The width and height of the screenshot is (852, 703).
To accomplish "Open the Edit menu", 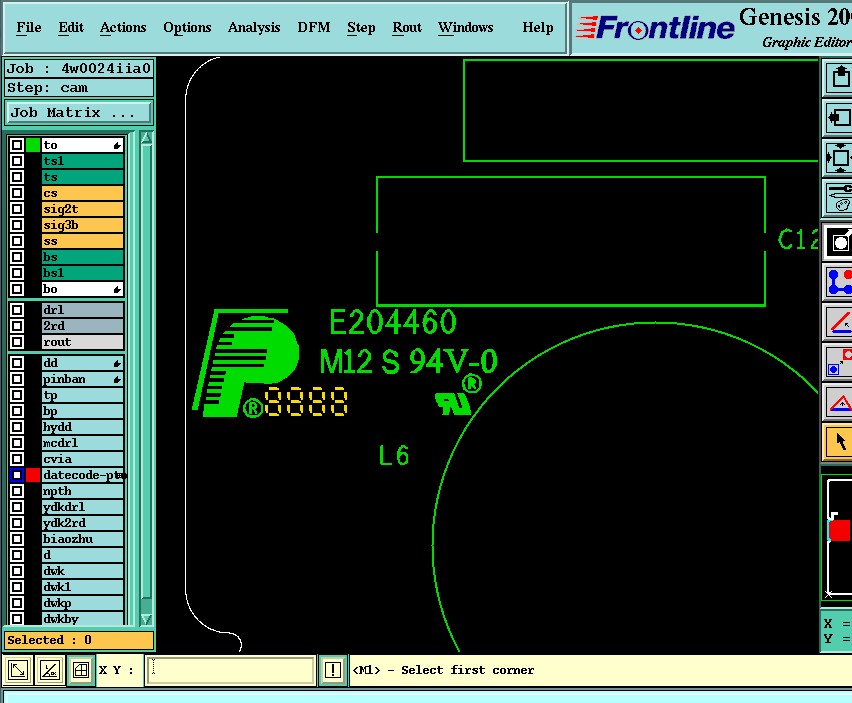I will coord(71,27).
